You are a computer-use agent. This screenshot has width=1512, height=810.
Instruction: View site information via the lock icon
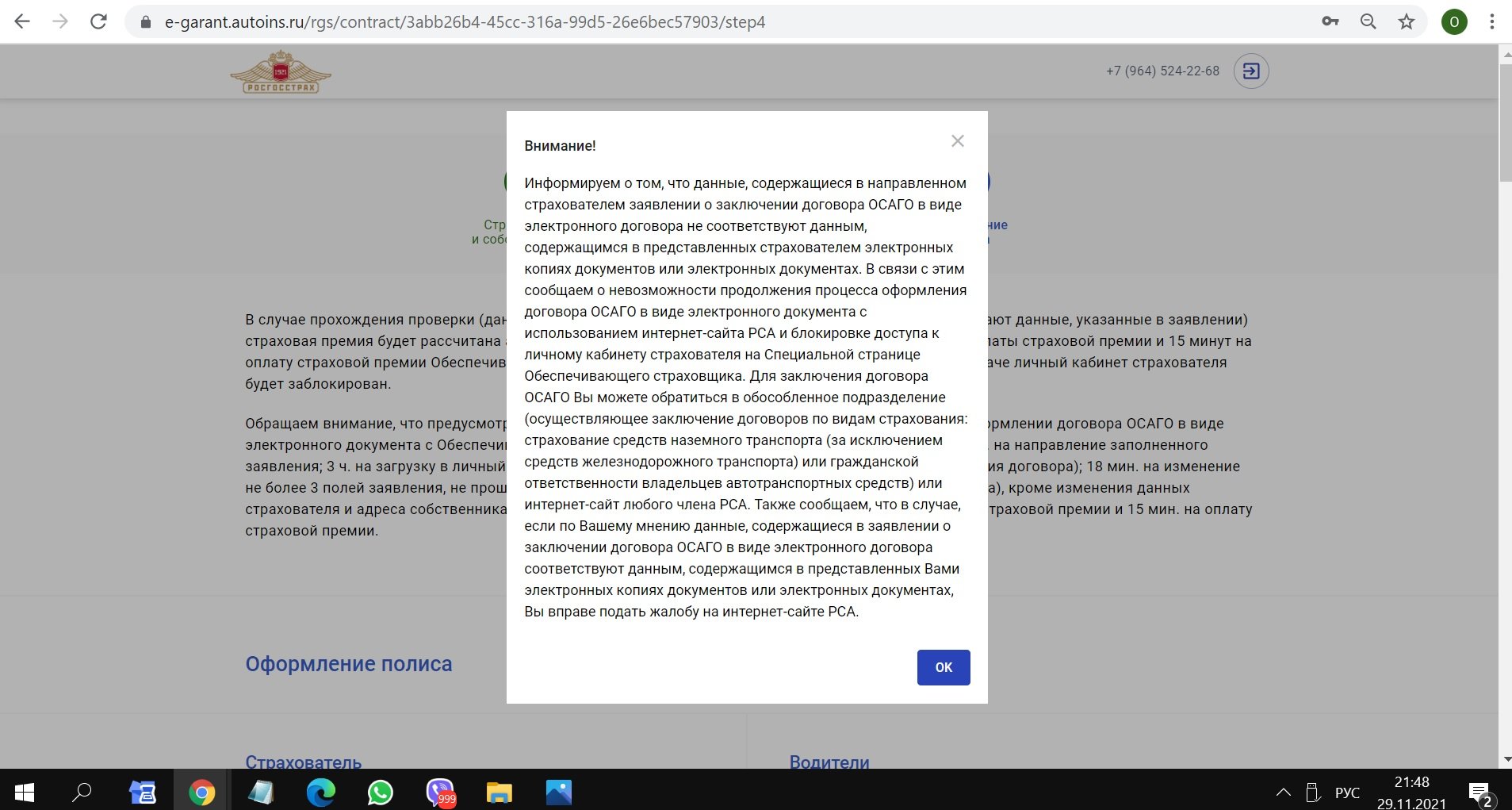pos(145,22)
